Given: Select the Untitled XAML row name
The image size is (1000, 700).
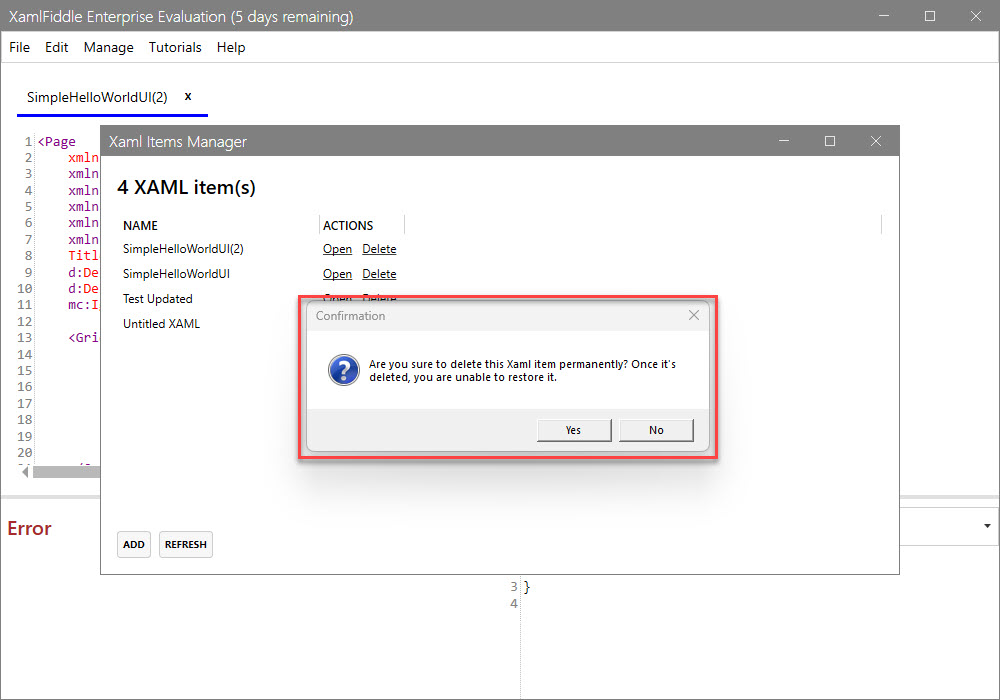Looking at the screenshot, I should click(161, 323).
